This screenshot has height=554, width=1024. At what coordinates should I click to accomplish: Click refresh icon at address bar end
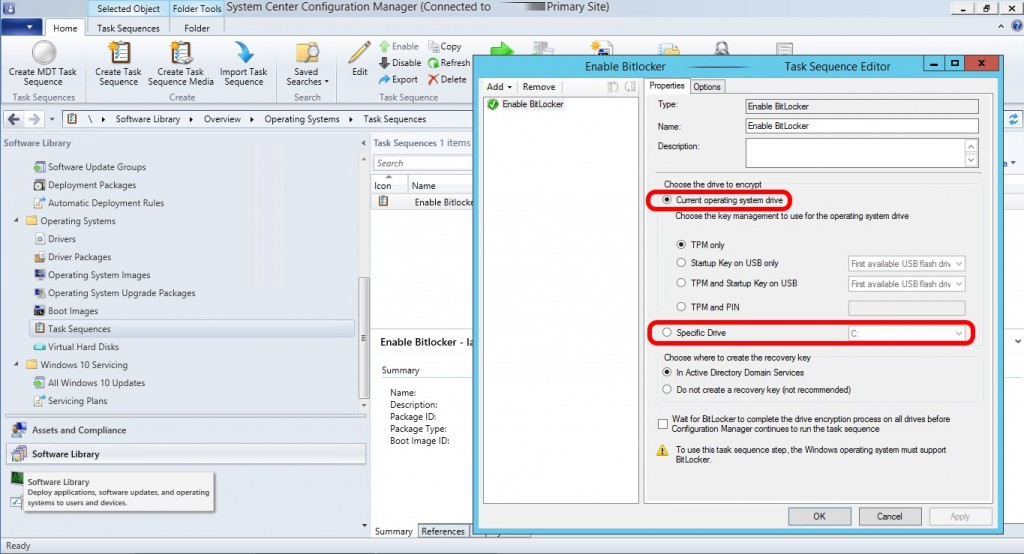pyautogui.click(x=1014, y=119)
